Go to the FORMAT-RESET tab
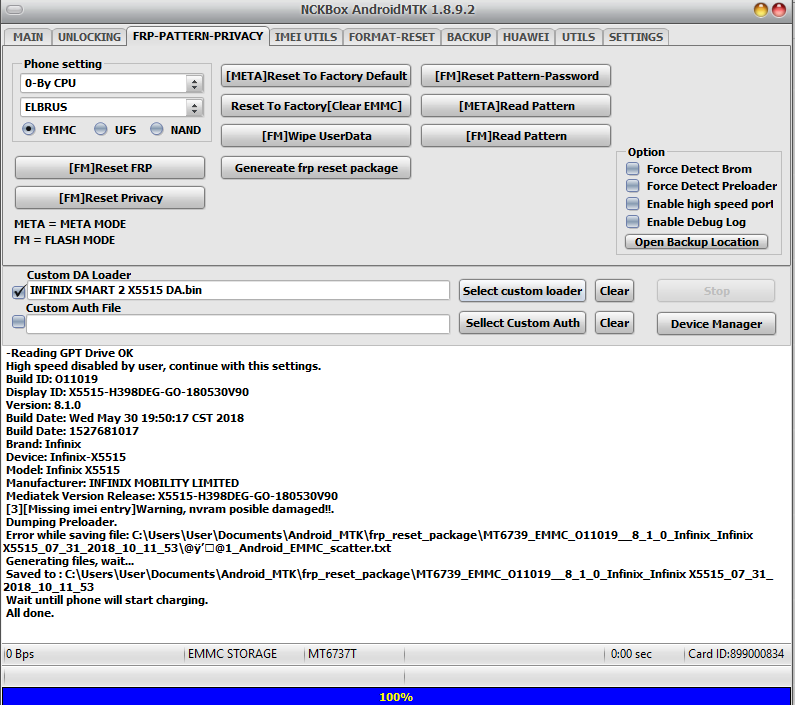Viewport: 795px width, 705px height. click(391, 37)
